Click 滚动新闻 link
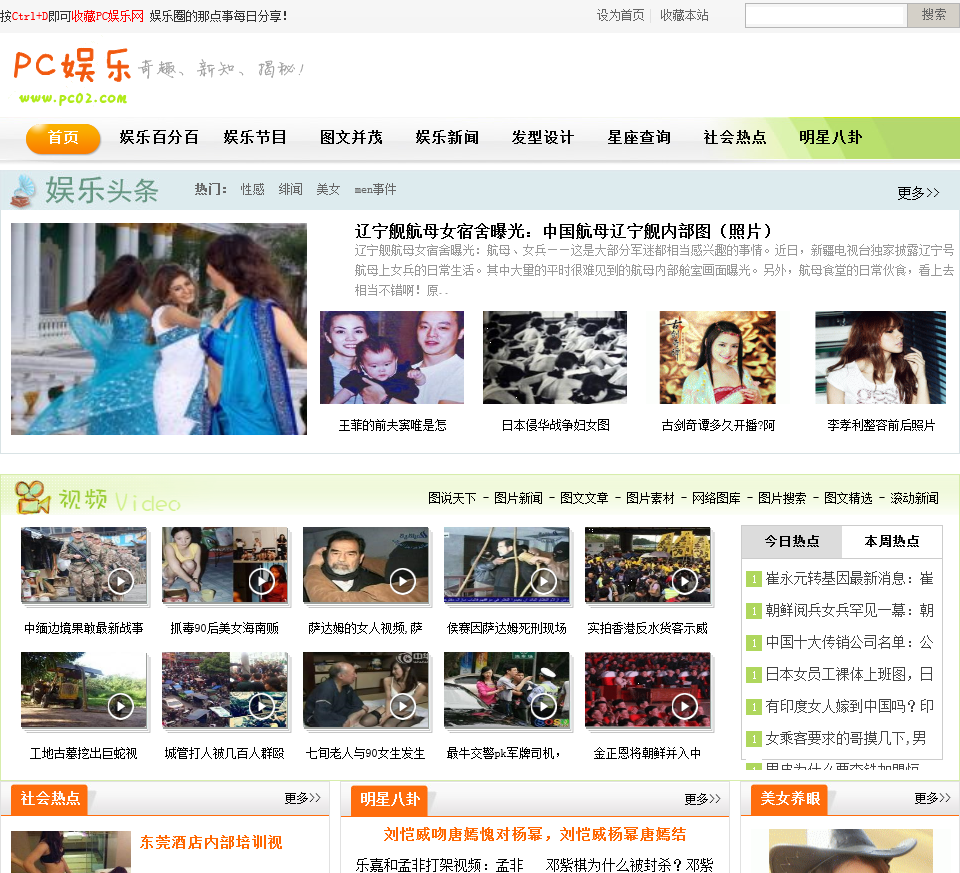Screen dimensions: 960x873 point(914,498)
